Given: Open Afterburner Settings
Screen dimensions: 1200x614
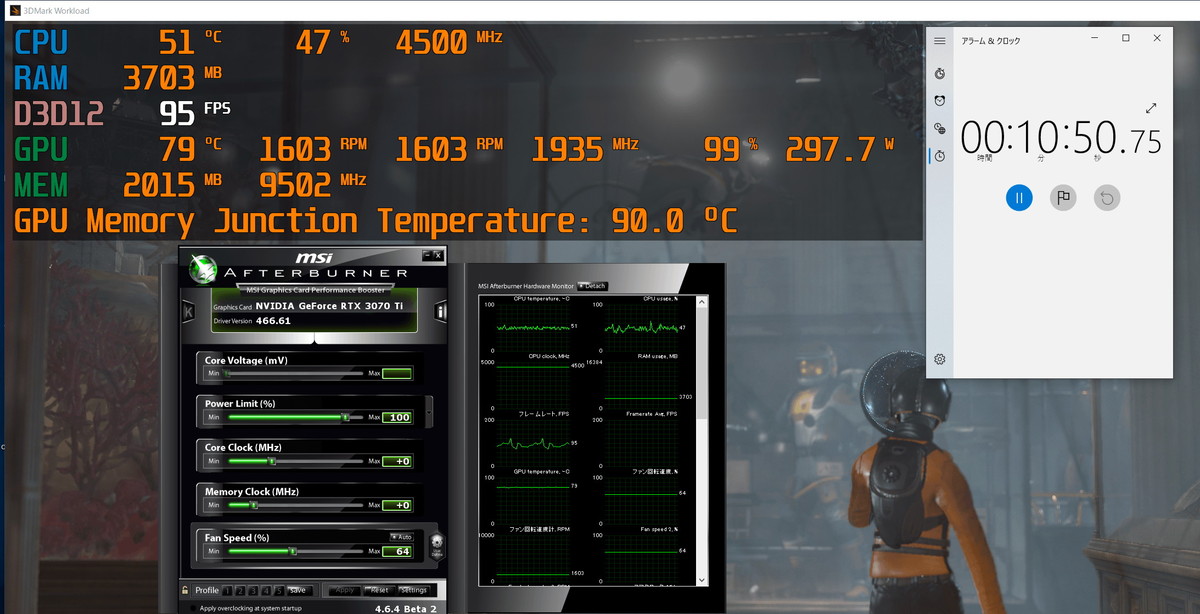Looking at the screenshot, I should 414,590.
